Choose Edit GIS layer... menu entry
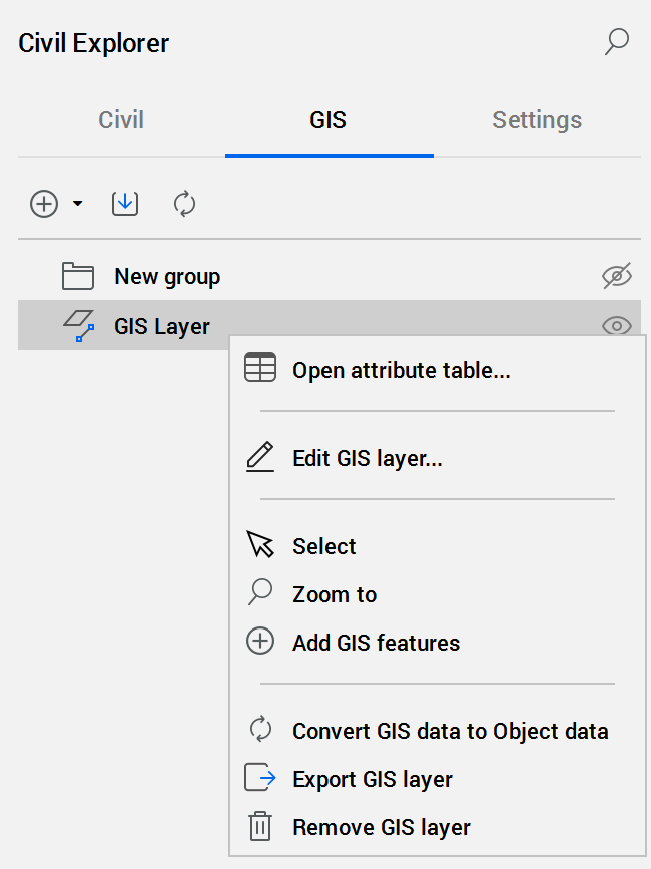 367,459
